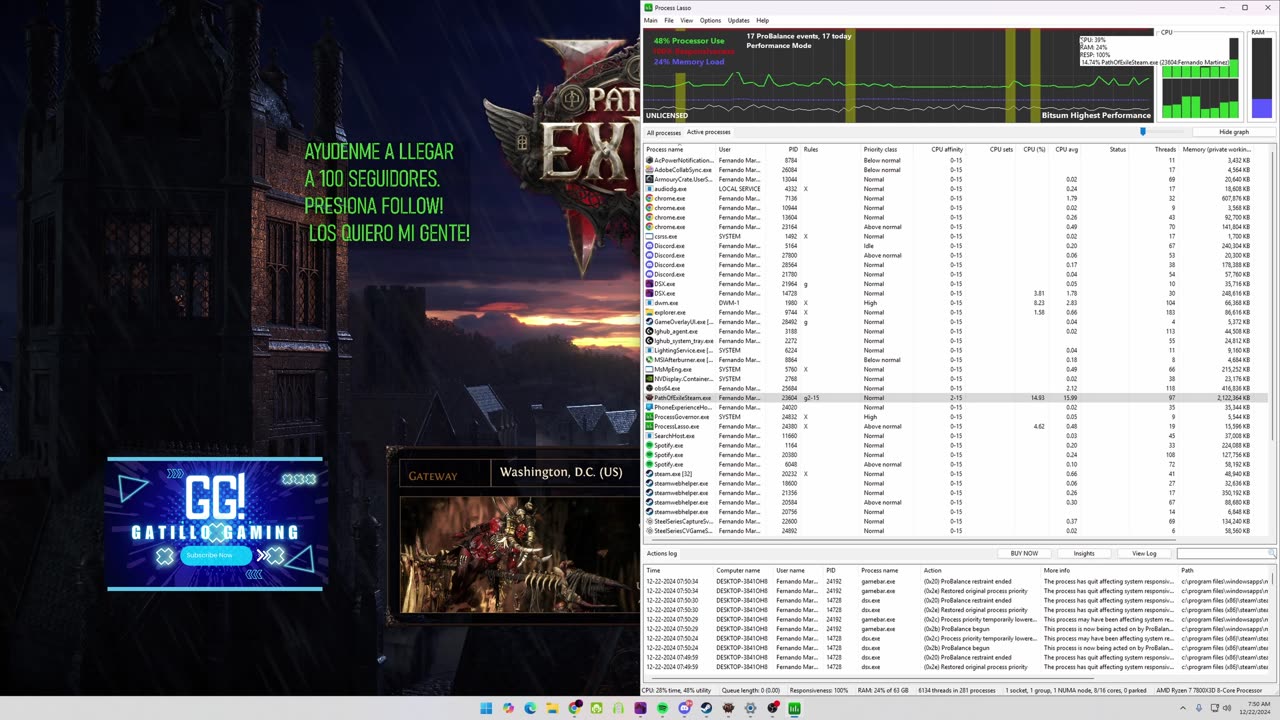Adjust the graph size slider
This screenshot has height=720, width=1280.
coord(1143,131)
